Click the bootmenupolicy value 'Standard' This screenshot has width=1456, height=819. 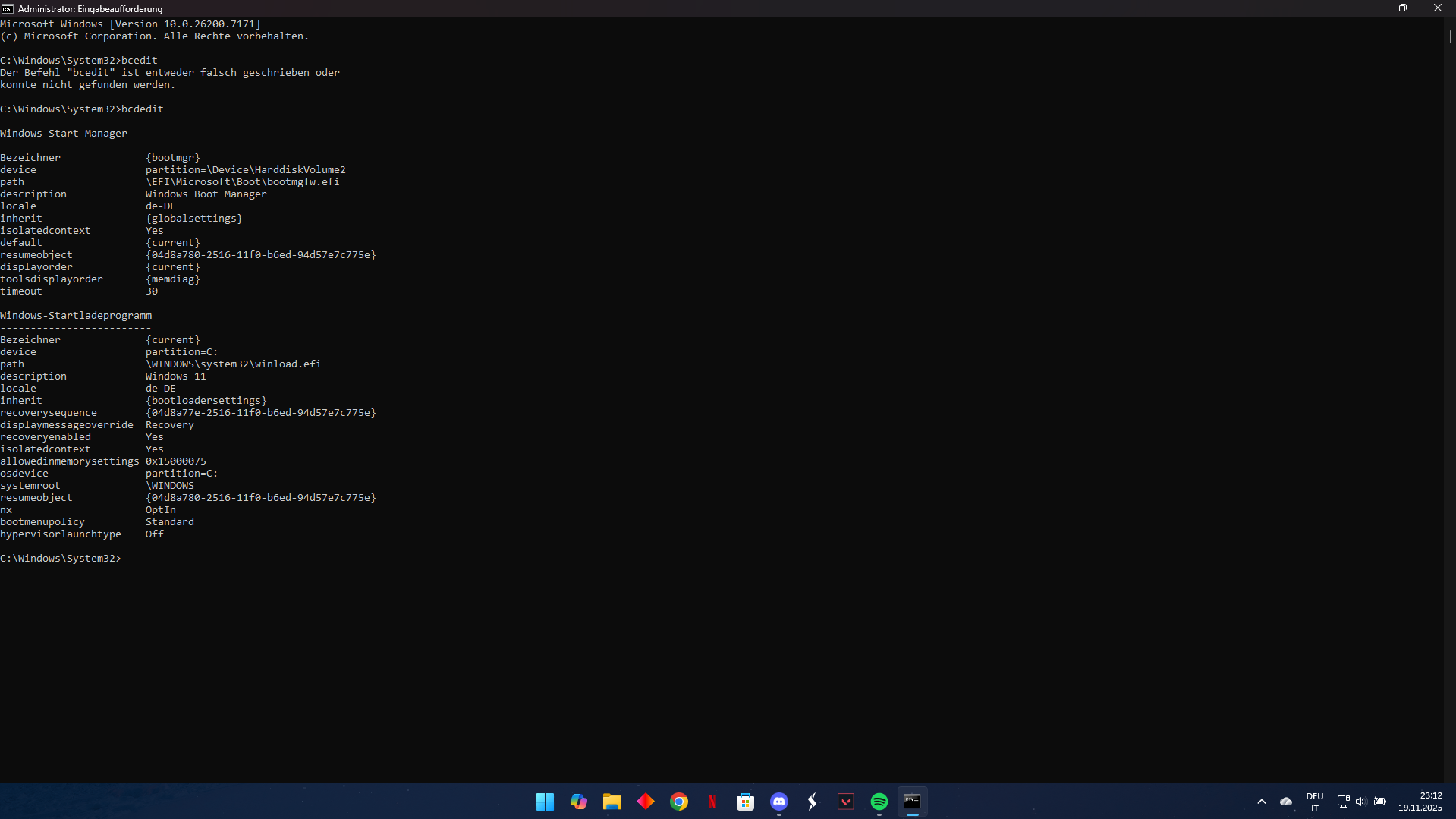[x=170, y=522]
